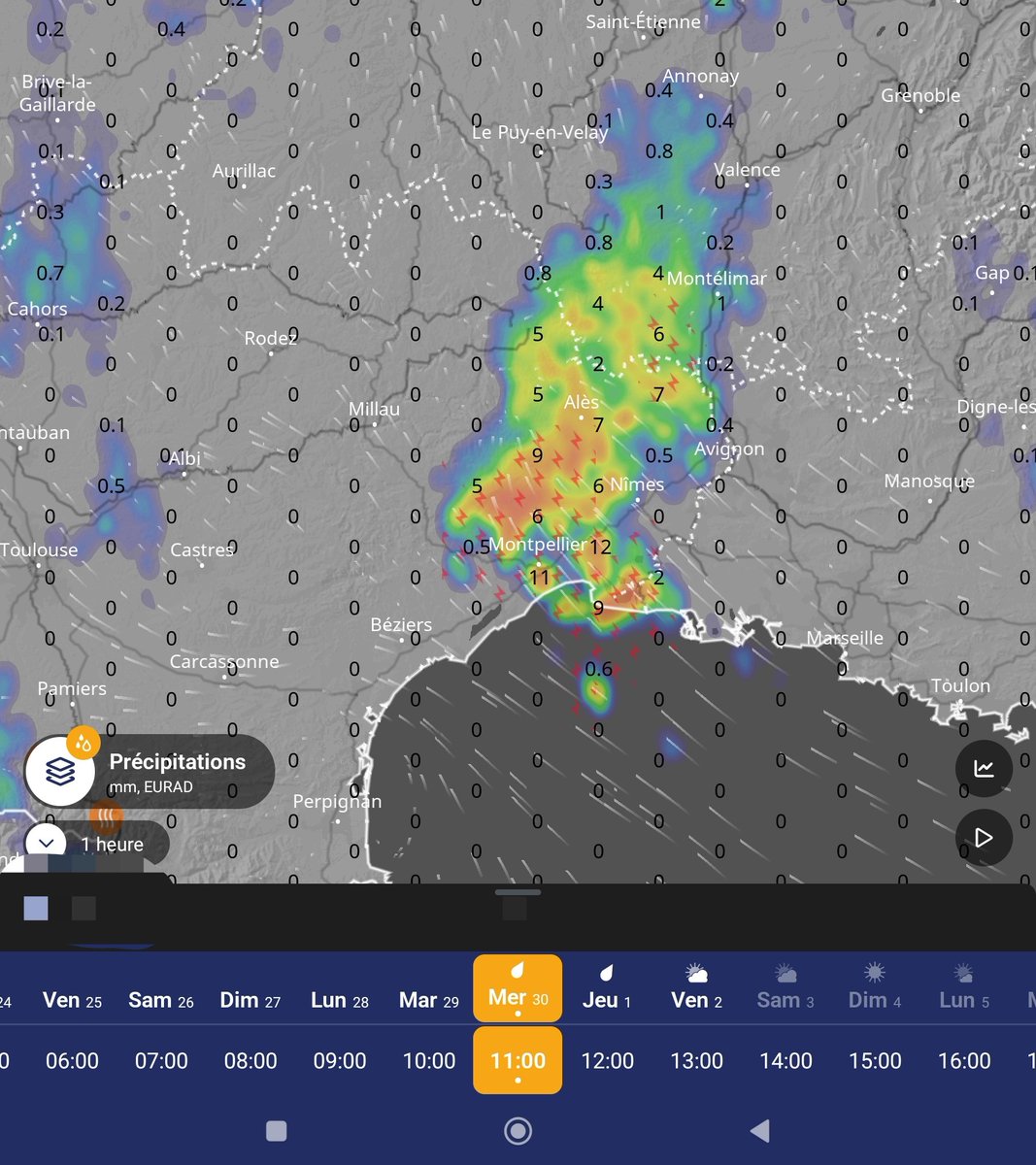Tap the Android home circle button
The image size is (1036, 1165).
pyautogui.click(x=518, y=1130)
